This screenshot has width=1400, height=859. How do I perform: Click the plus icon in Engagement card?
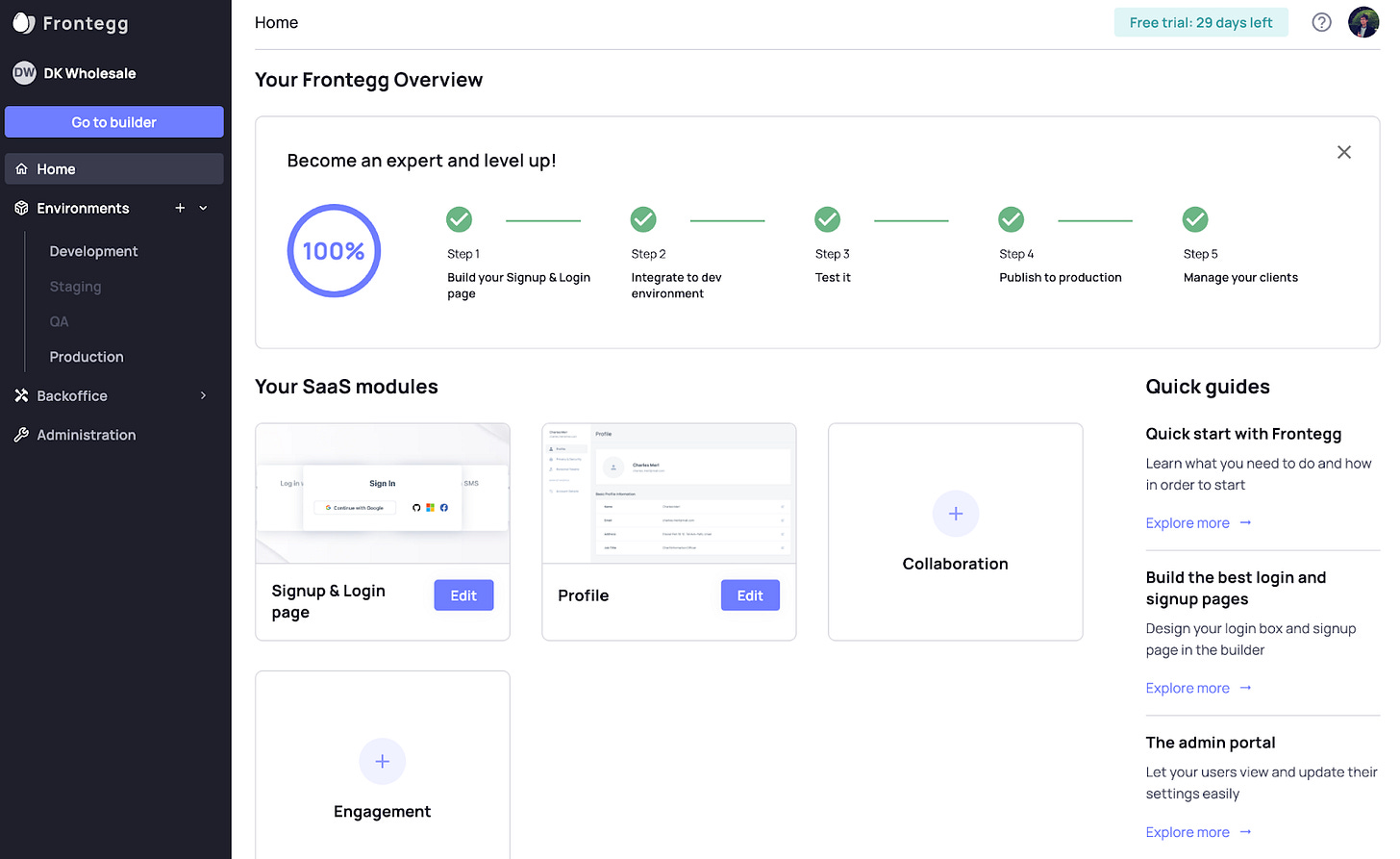(383, 762)
